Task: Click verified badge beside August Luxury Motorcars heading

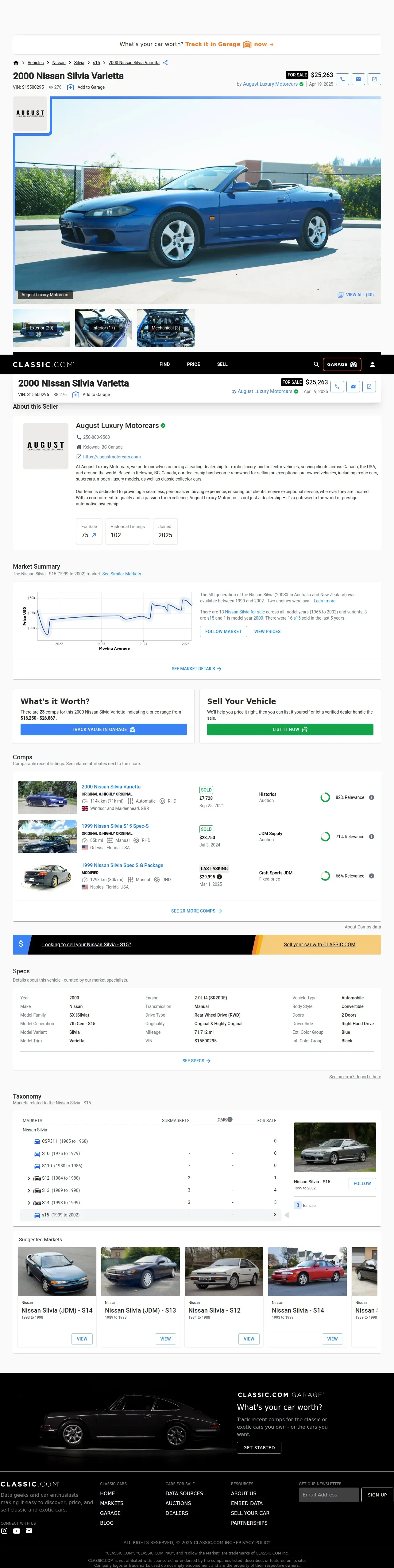Action: 163,426
